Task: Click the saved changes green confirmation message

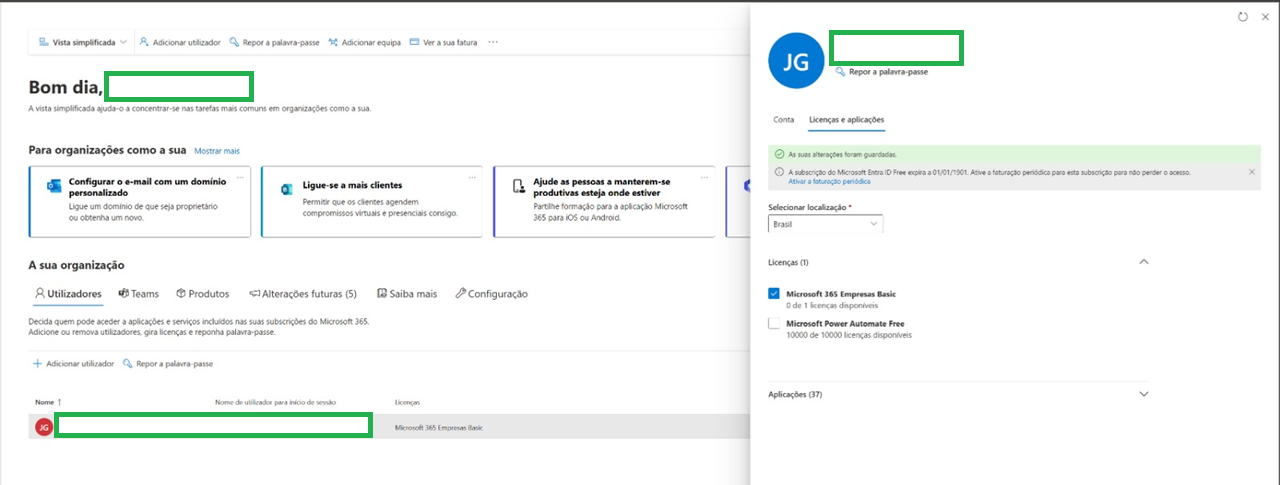Action: [1014, 155]
